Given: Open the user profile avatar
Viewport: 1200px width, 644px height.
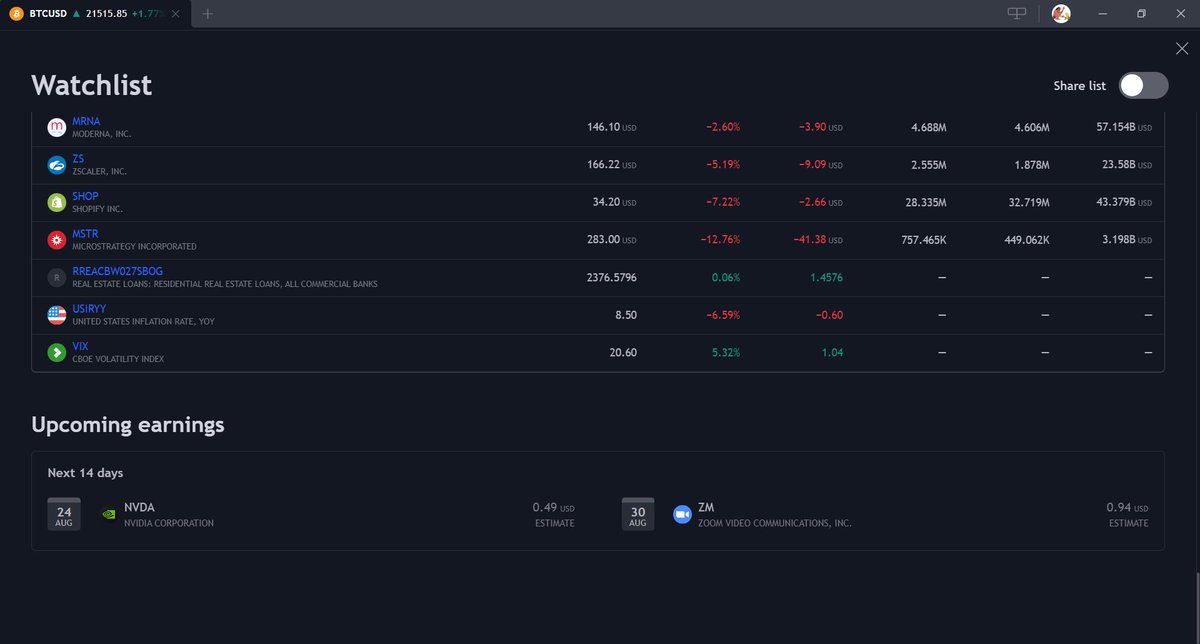Looking at the screenshot, I should pyautogui.click(x=1061, y=13).
